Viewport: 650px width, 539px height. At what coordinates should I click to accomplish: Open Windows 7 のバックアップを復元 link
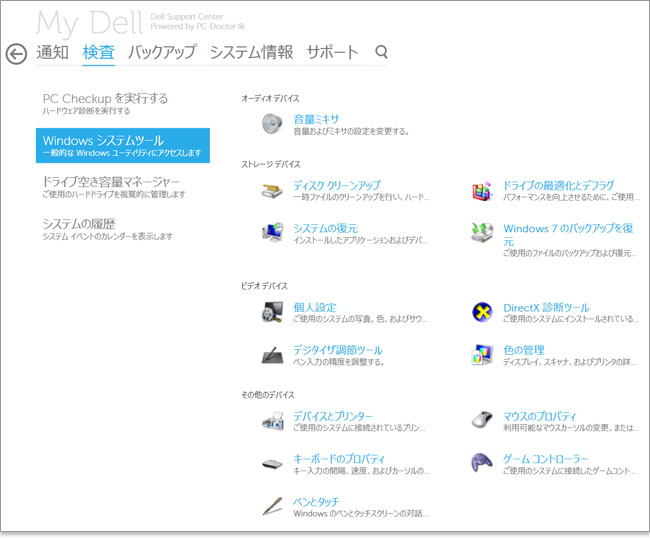tap(568, 235)
